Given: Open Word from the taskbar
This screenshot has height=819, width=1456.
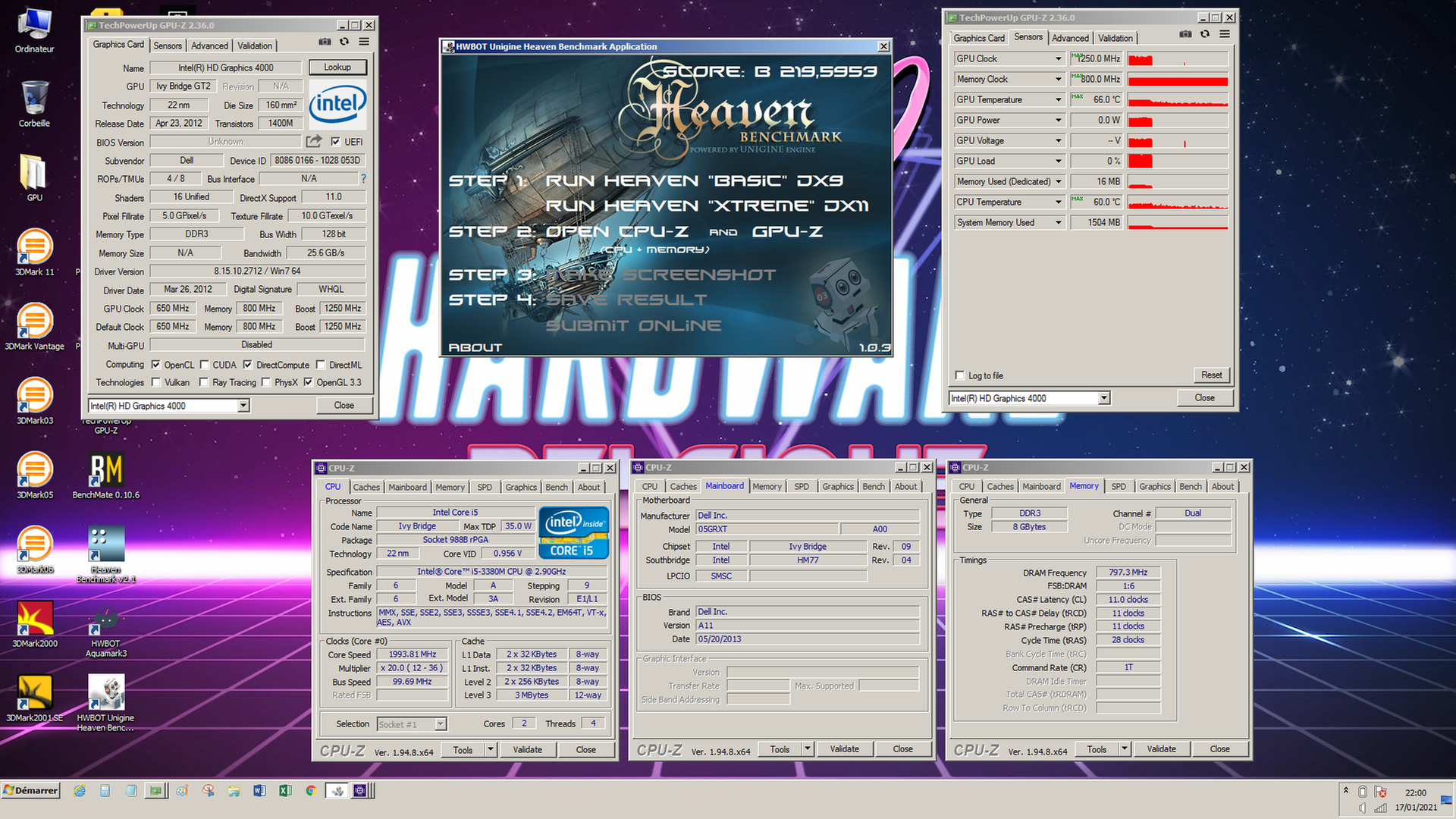Looking at the screenshot, I should pos(259,791).
